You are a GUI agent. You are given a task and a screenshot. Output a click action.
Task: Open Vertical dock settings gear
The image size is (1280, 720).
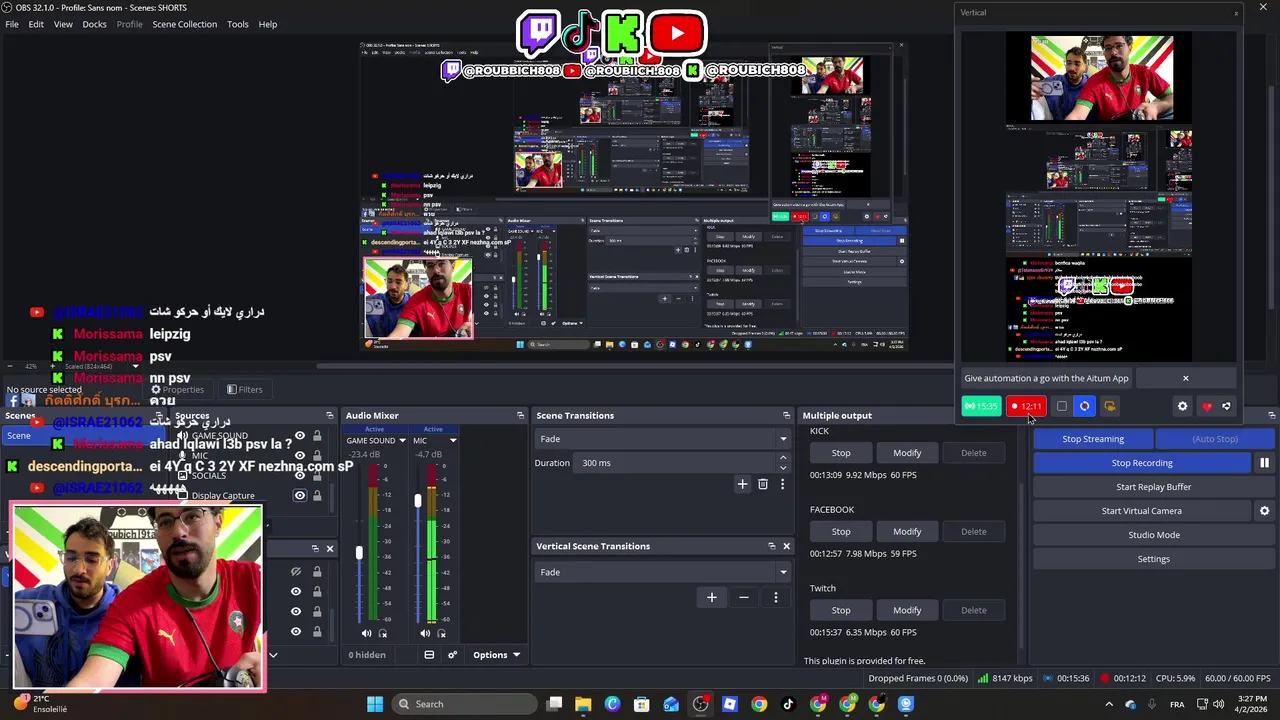1182,406
